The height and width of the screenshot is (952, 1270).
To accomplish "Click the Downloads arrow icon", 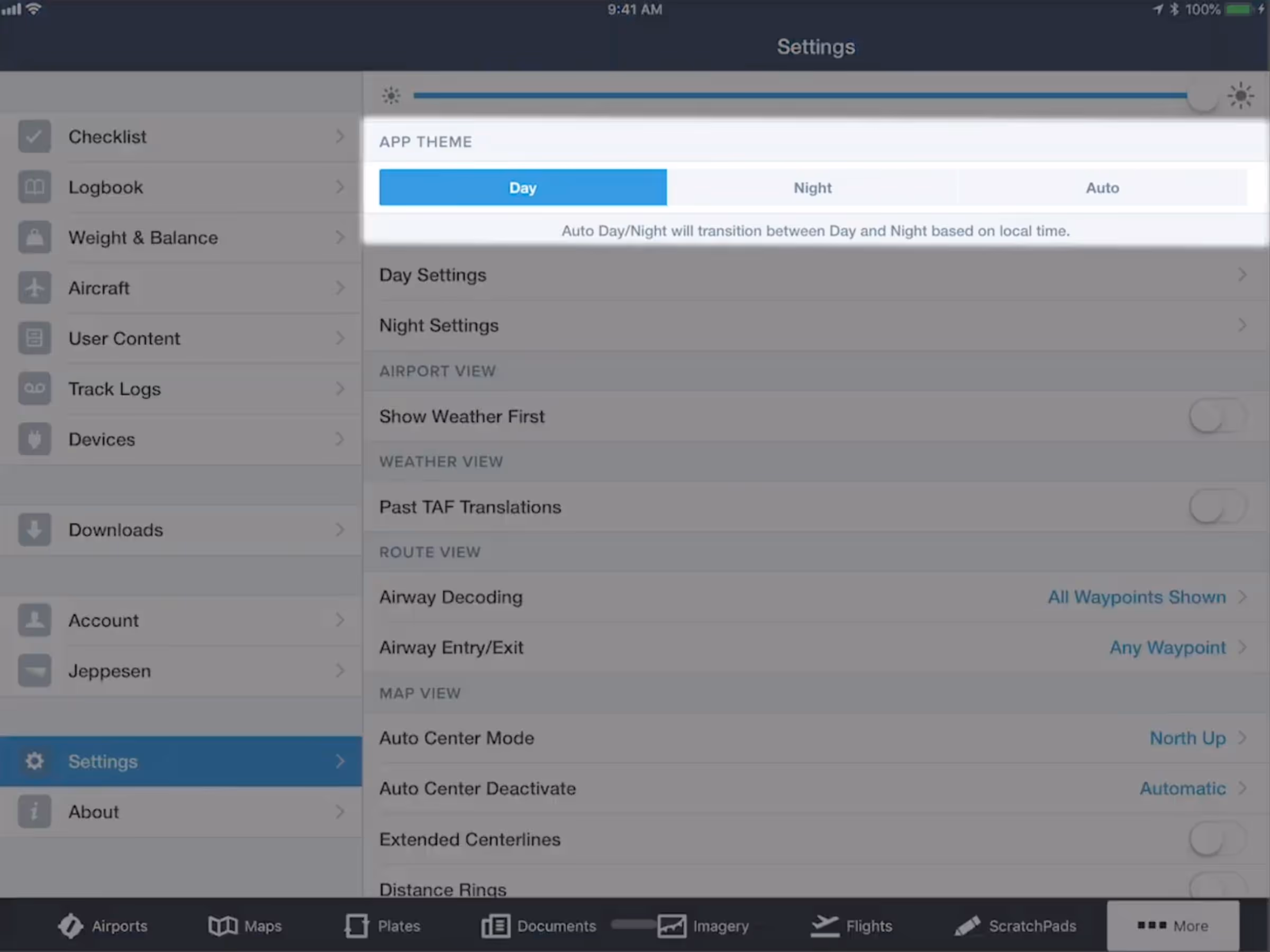I will click(x=34, y=529).
